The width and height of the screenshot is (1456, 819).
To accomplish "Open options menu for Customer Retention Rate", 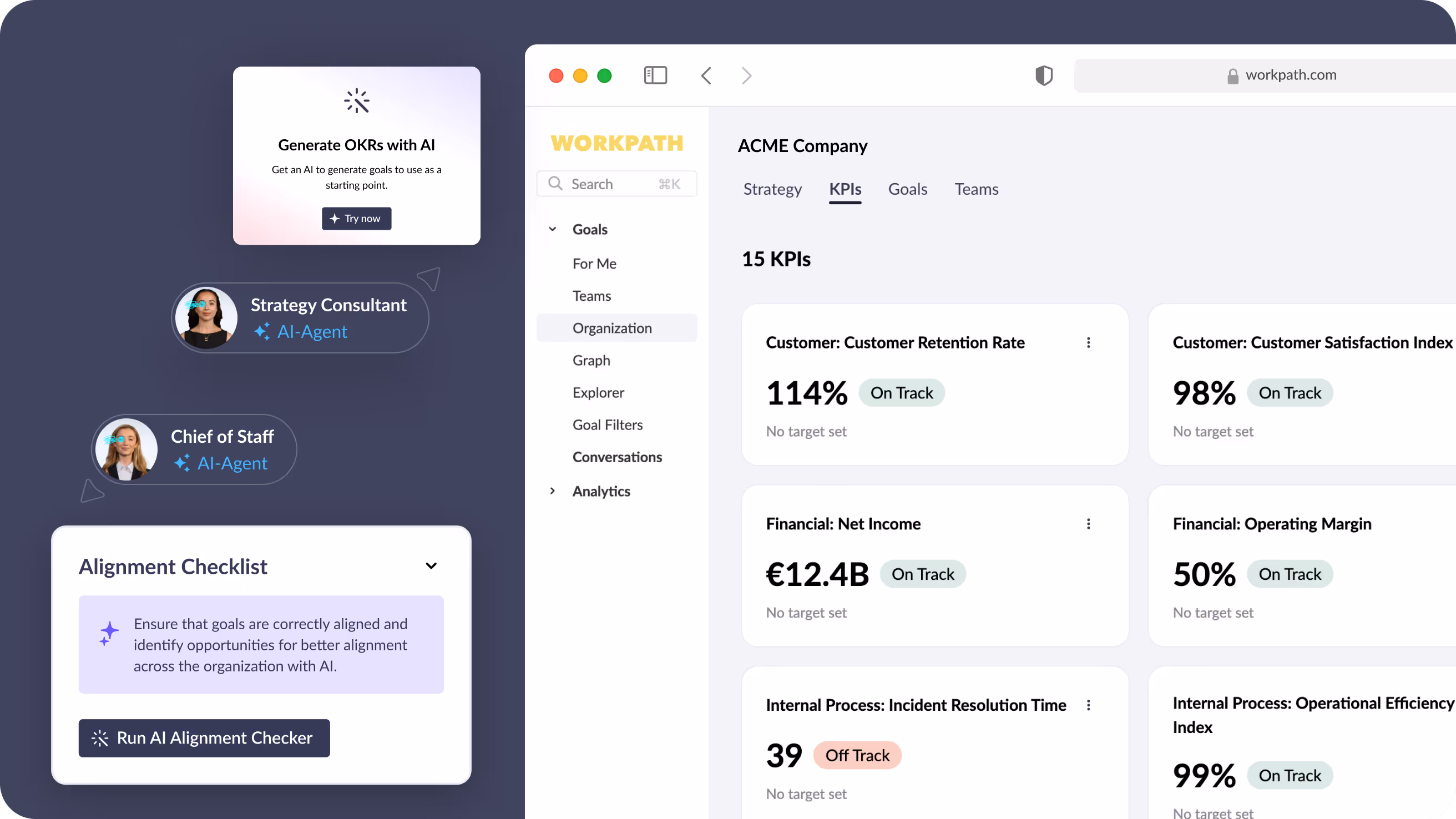I will tap(1088, 342).
